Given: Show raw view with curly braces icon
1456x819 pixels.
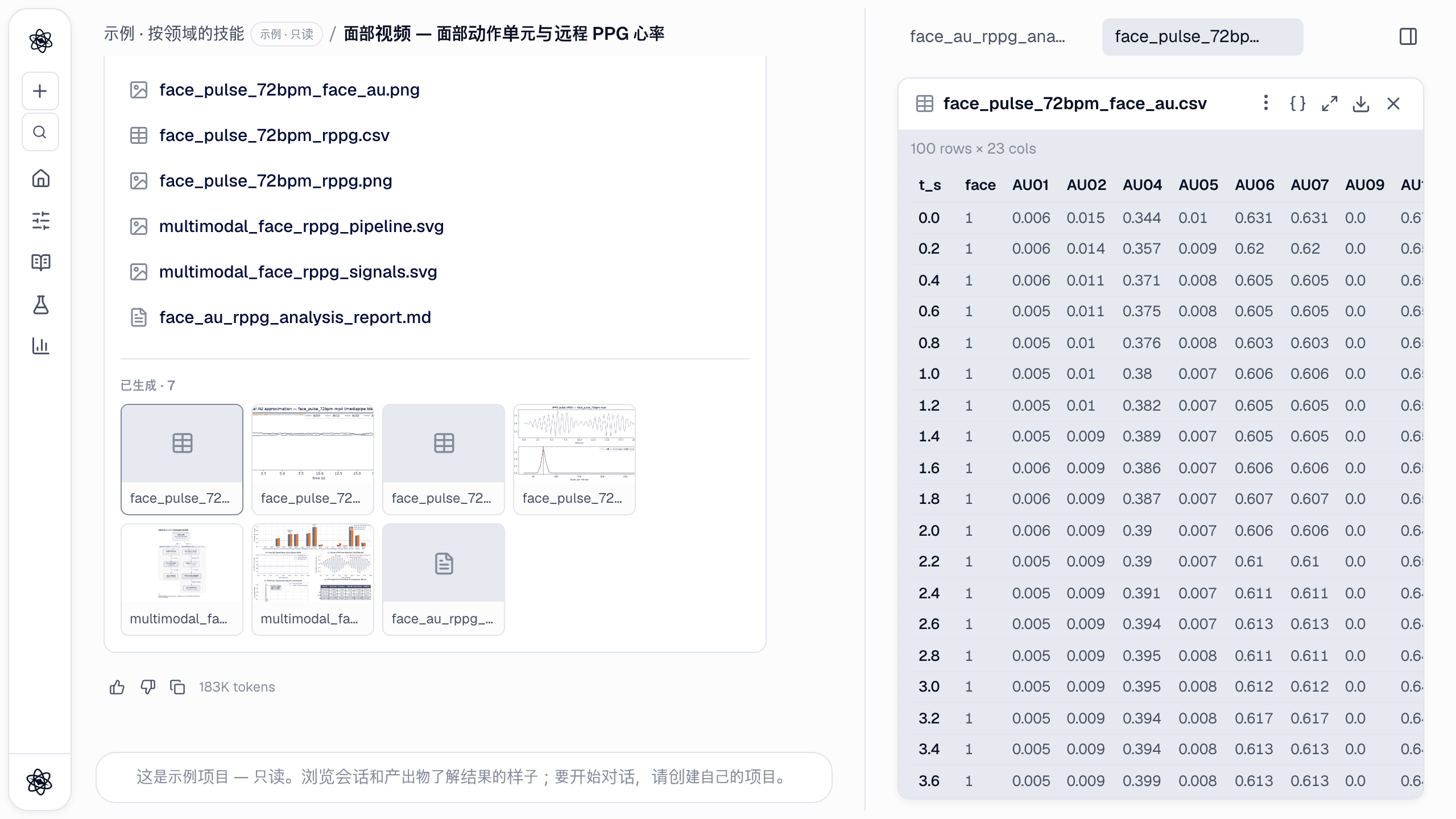Looking at the screenshot, I should [x=1297, y=104].
